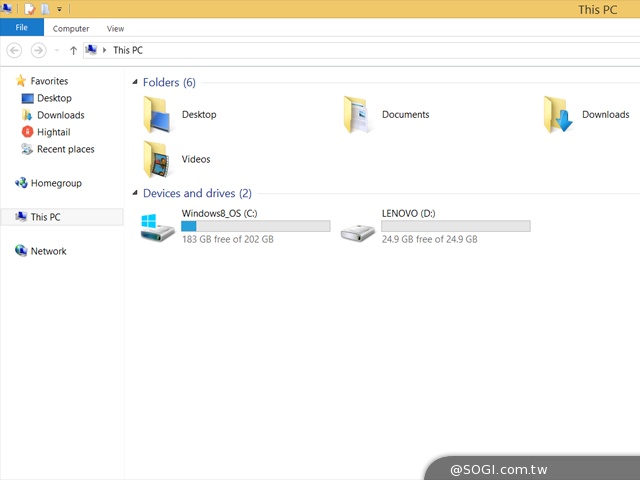
Task: Collapse the Devices and drives (2) group
Action: (196, 193)
